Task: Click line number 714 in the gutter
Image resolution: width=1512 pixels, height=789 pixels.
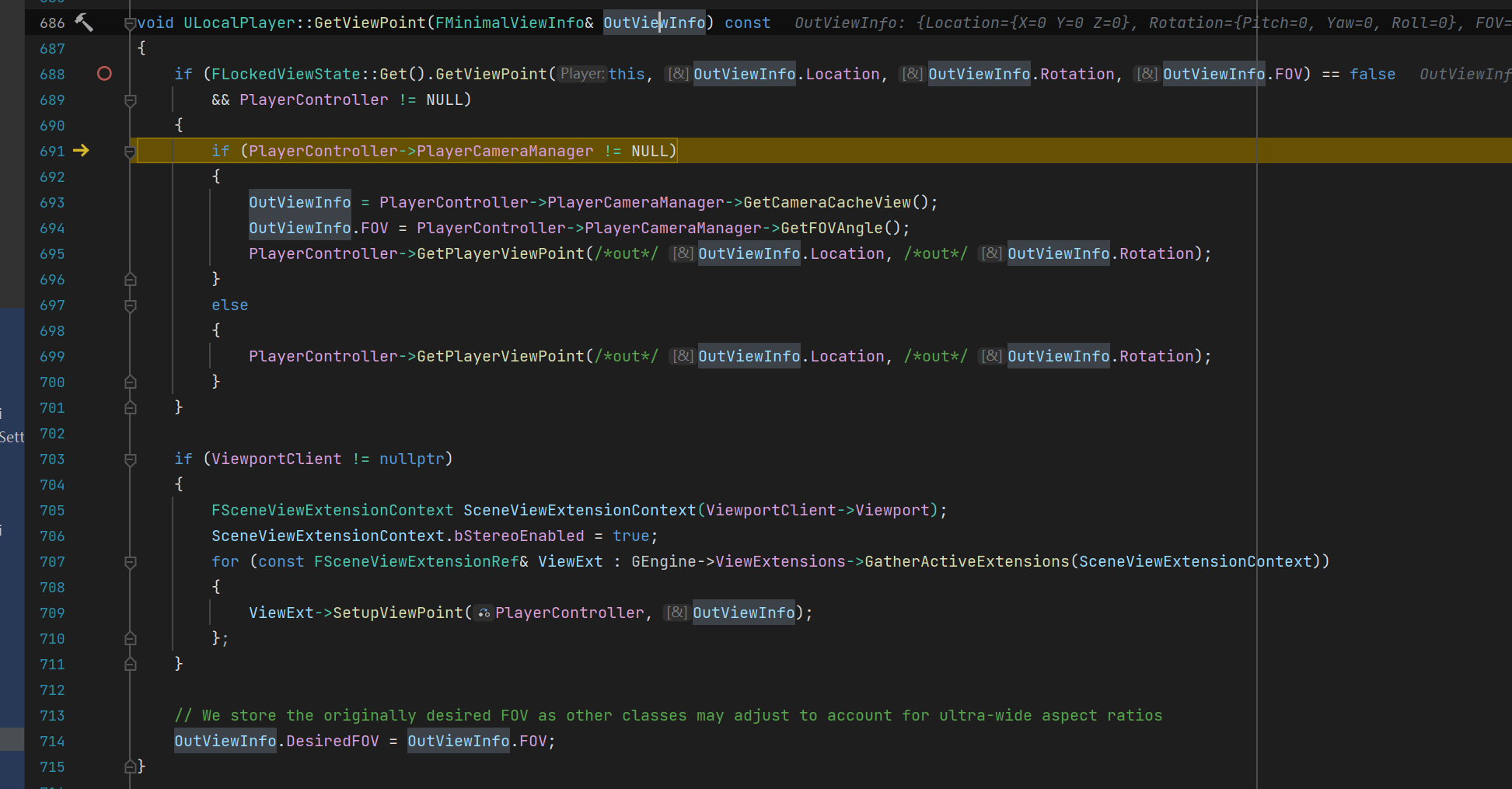Action: [52, 741]
